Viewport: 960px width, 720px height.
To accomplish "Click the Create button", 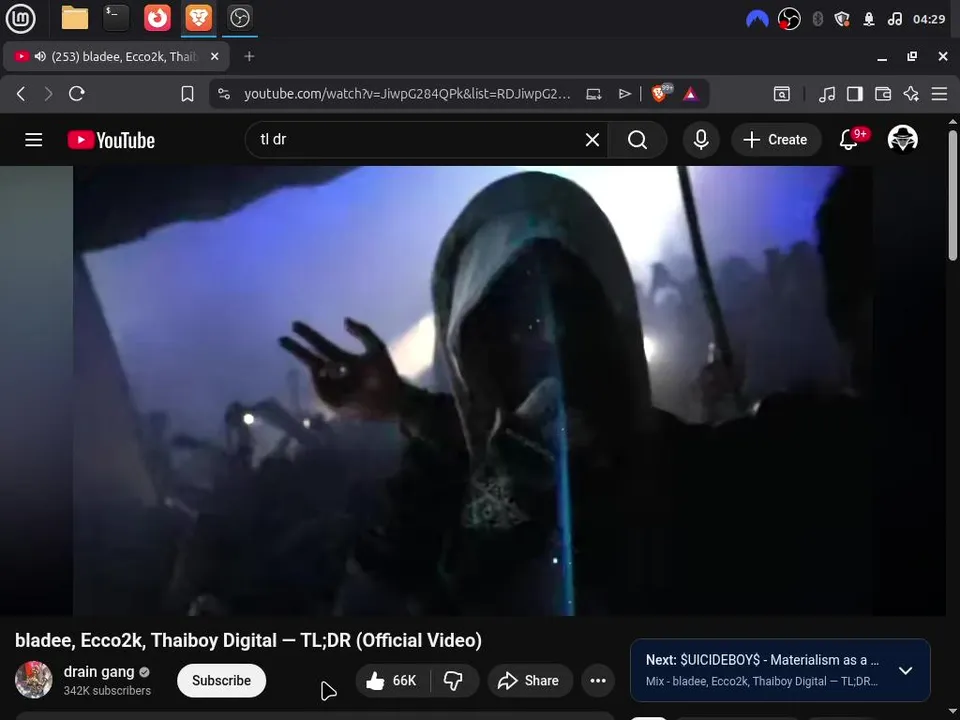I will (x=776, y=140).
